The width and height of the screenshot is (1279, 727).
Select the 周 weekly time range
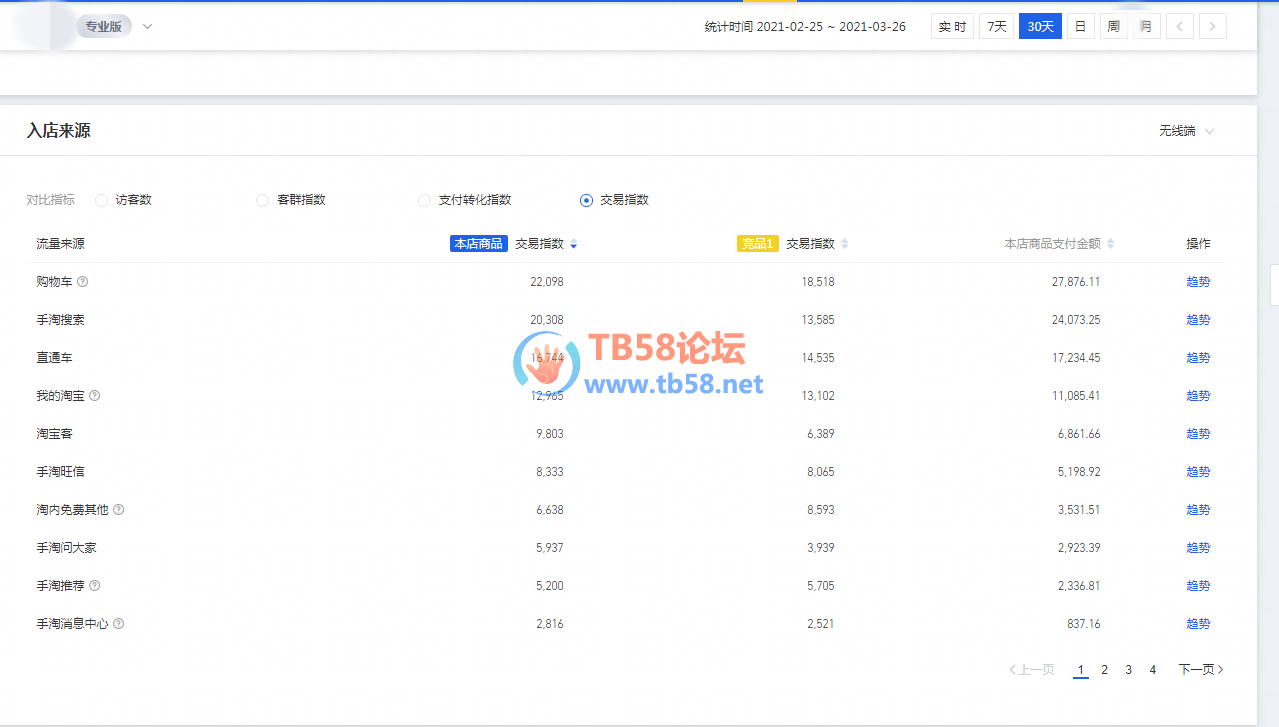tap(1112, 27)
